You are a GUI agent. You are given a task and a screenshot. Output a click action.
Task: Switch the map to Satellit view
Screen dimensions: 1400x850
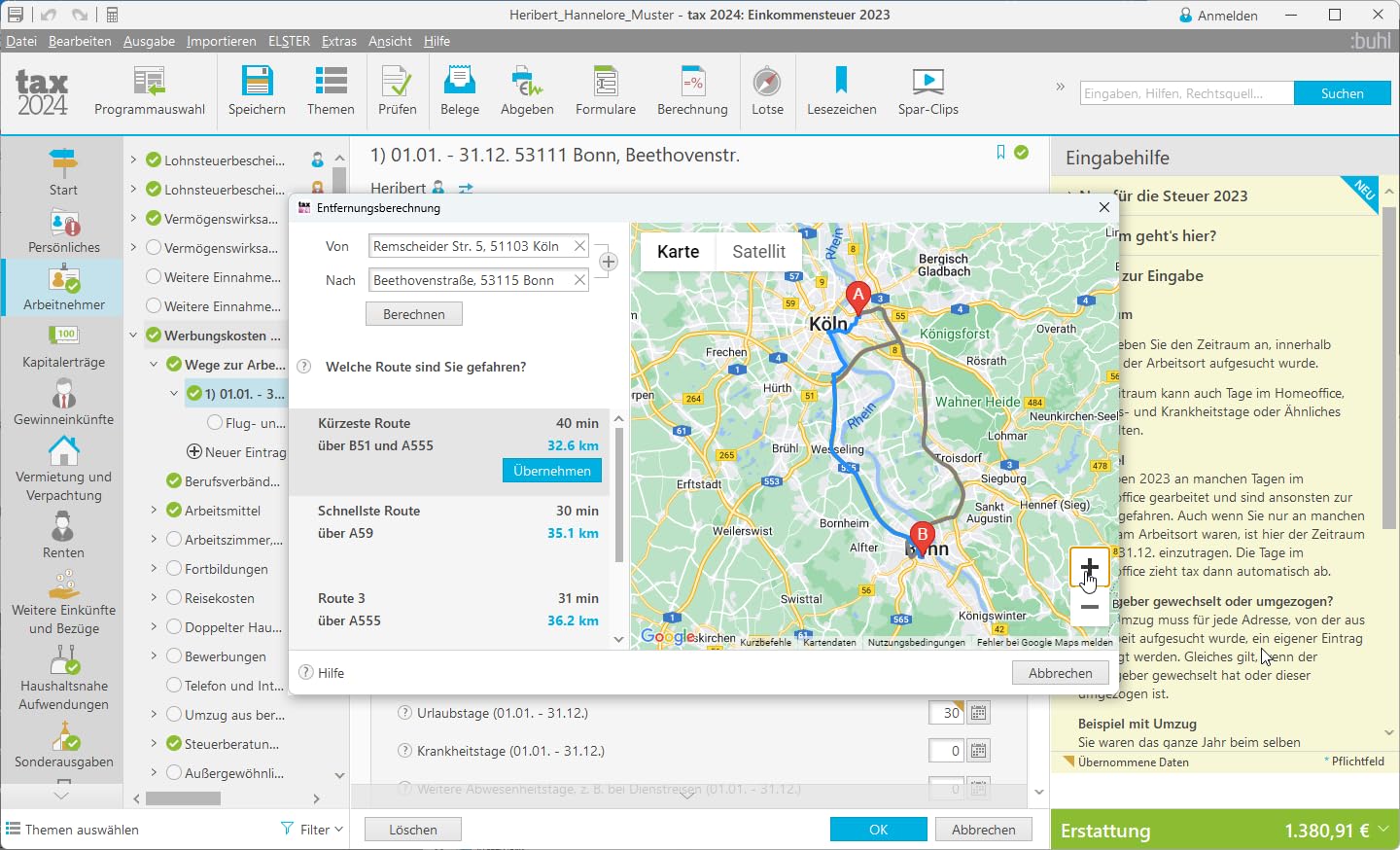click(x=758, y=252)
